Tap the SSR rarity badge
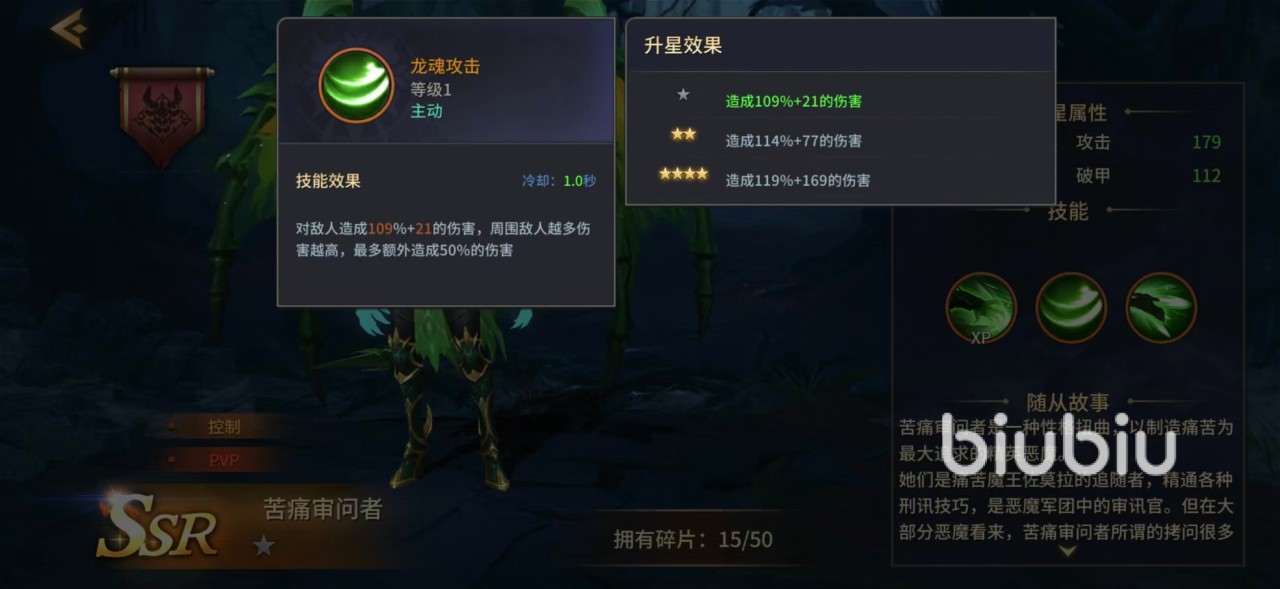This screenshot has width=1280, height=589. (x=157, y=525)
